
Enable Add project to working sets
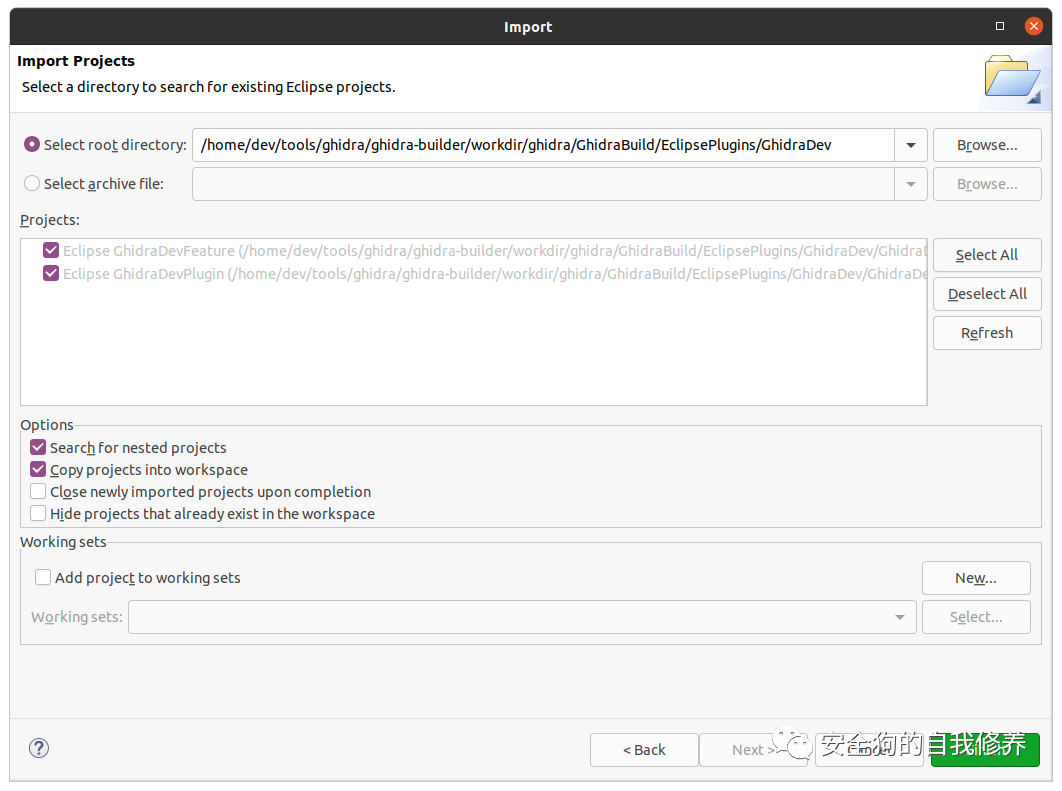pos(43,578)
